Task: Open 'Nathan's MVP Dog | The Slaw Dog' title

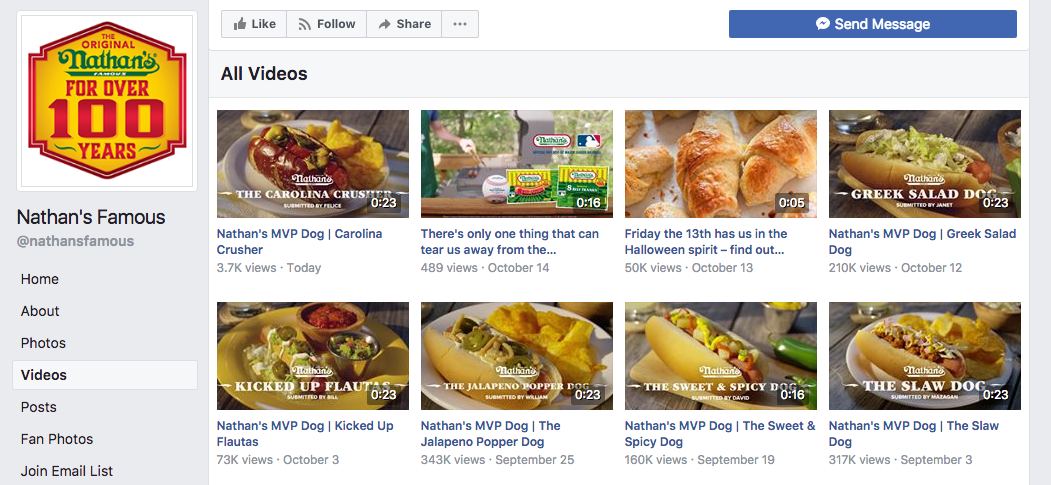Action: click(x=914, y=433)
